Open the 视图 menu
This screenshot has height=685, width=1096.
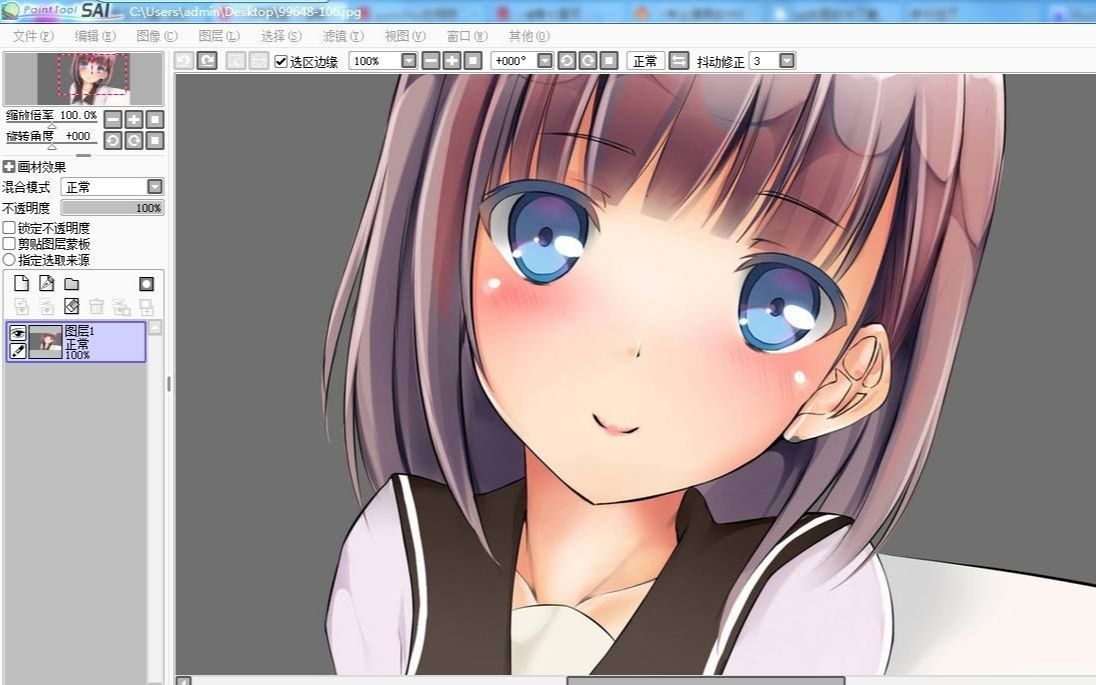pos(405,36)
